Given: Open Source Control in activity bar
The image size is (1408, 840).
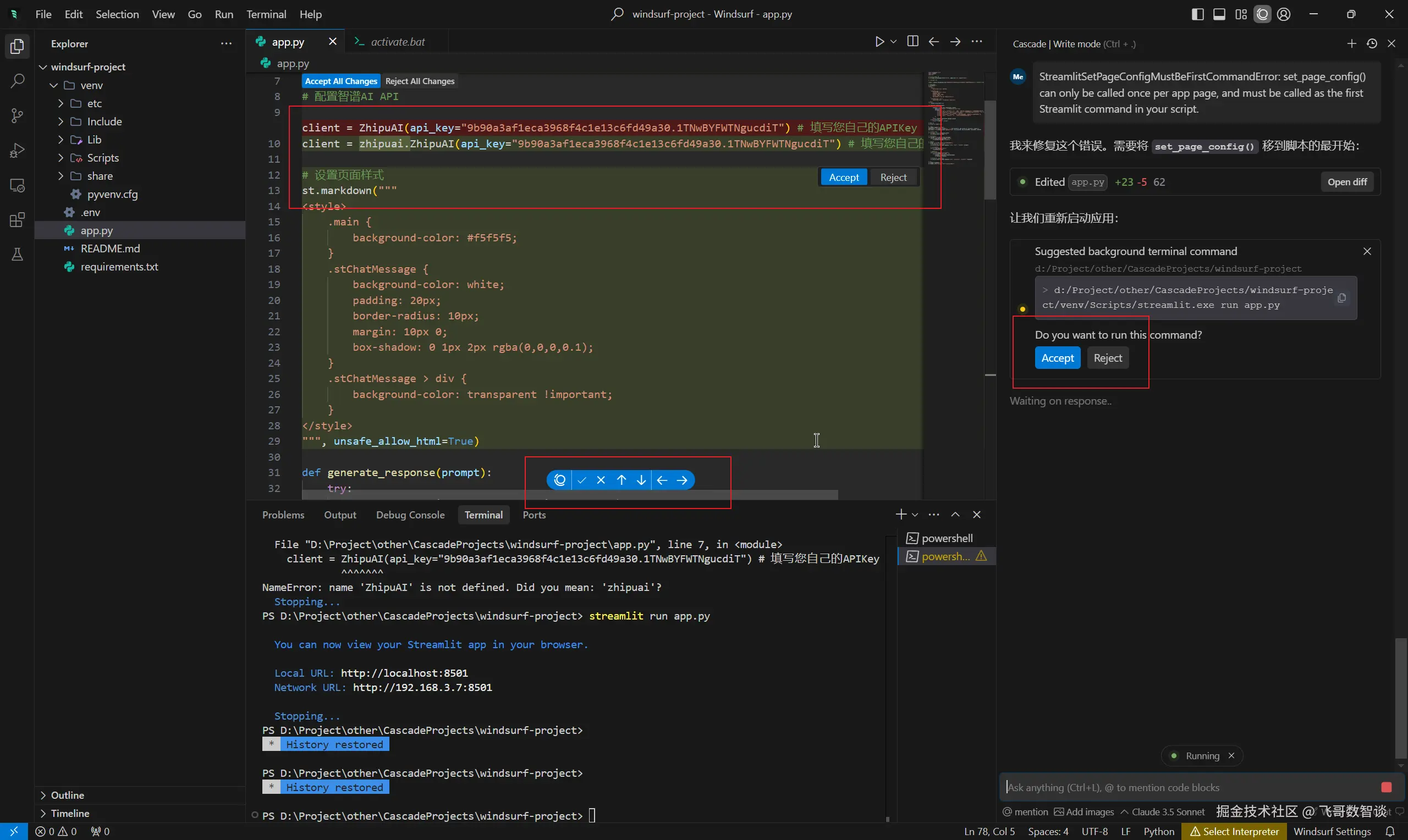Looking at the screenshot, I should (17, 116).
